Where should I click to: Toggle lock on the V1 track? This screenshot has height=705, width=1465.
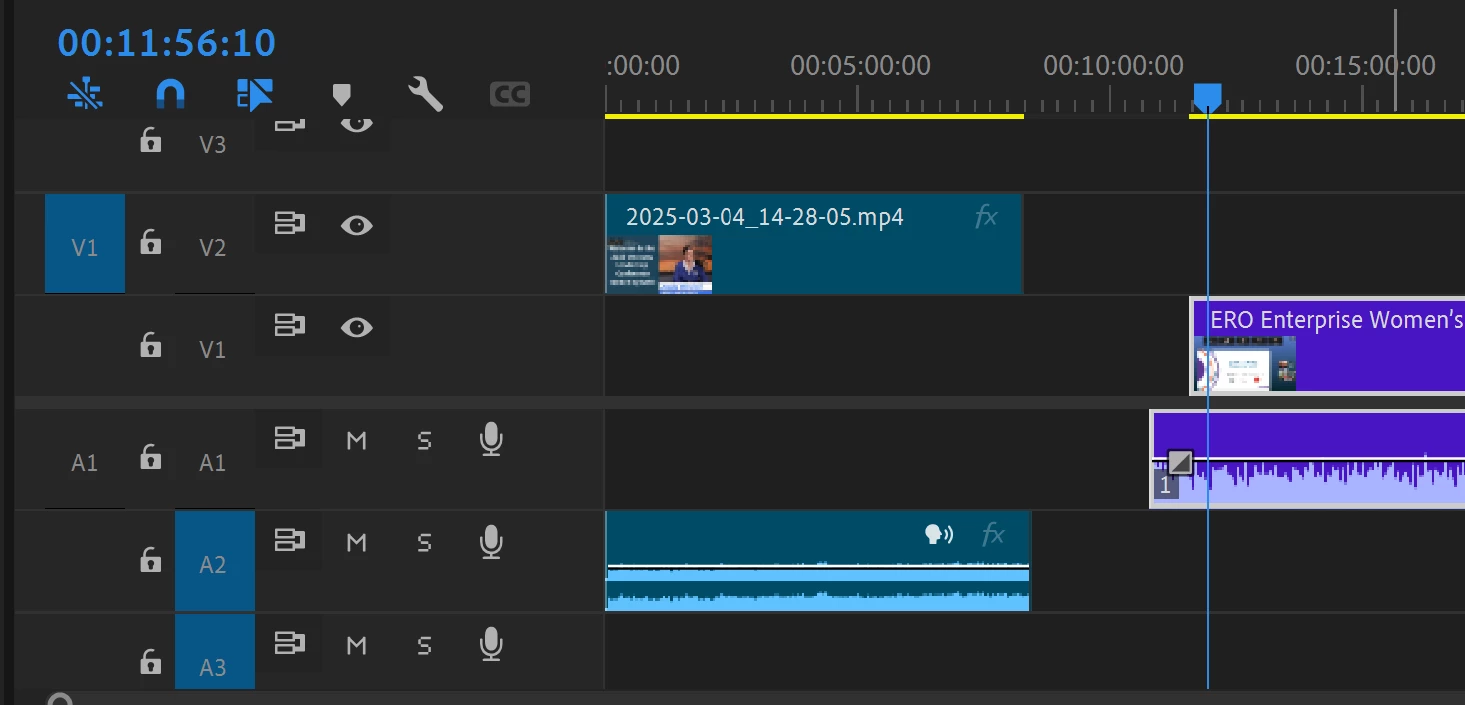(150, 344)
